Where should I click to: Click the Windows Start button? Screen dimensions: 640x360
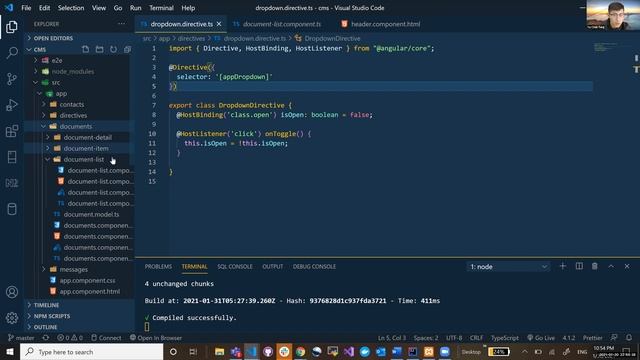pos(10,351)
